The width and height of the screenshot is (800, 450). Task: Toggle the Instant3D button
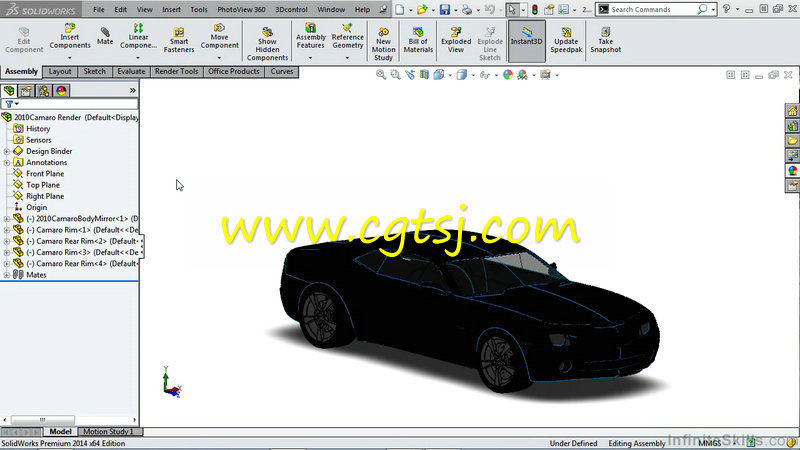point(527,40)
